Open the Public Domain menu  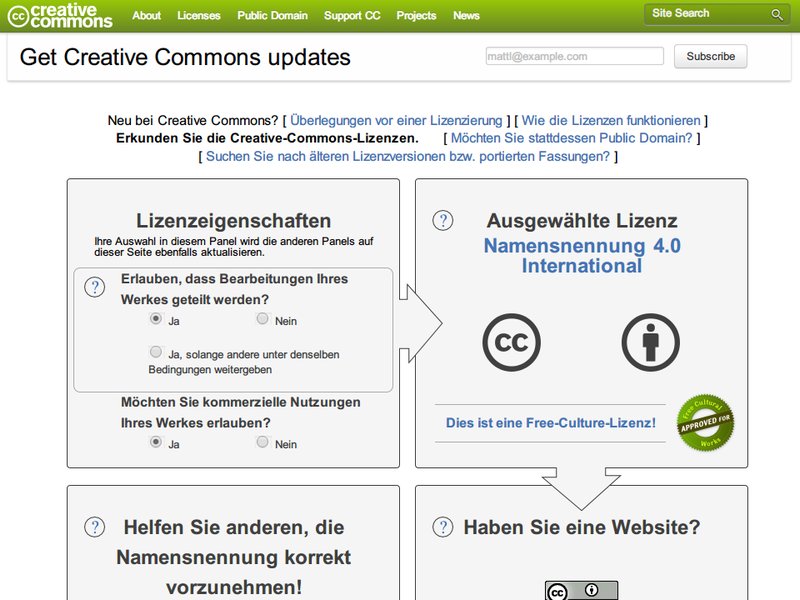click(x=272, y=15)
